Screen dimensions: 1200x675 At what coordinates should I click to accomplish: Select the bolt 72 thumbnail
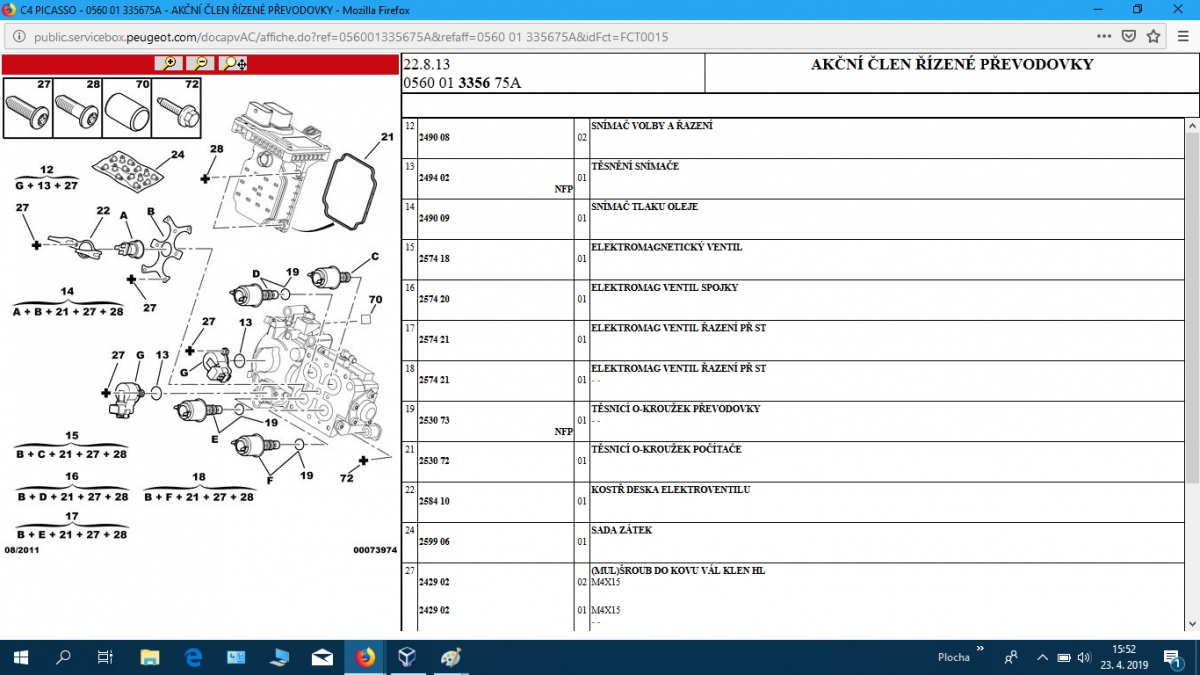pos(176,108)
